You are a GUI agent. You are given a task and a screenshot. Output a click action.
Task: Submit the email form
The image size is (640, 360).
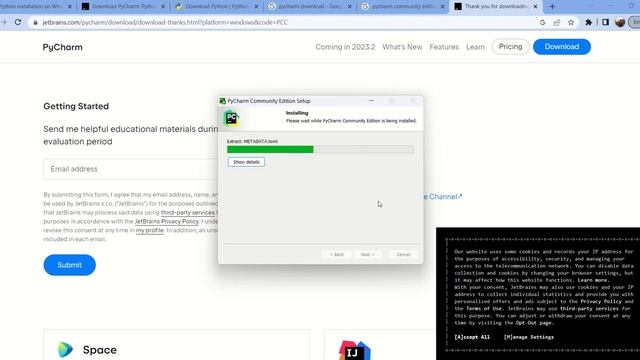coord(69,265)
